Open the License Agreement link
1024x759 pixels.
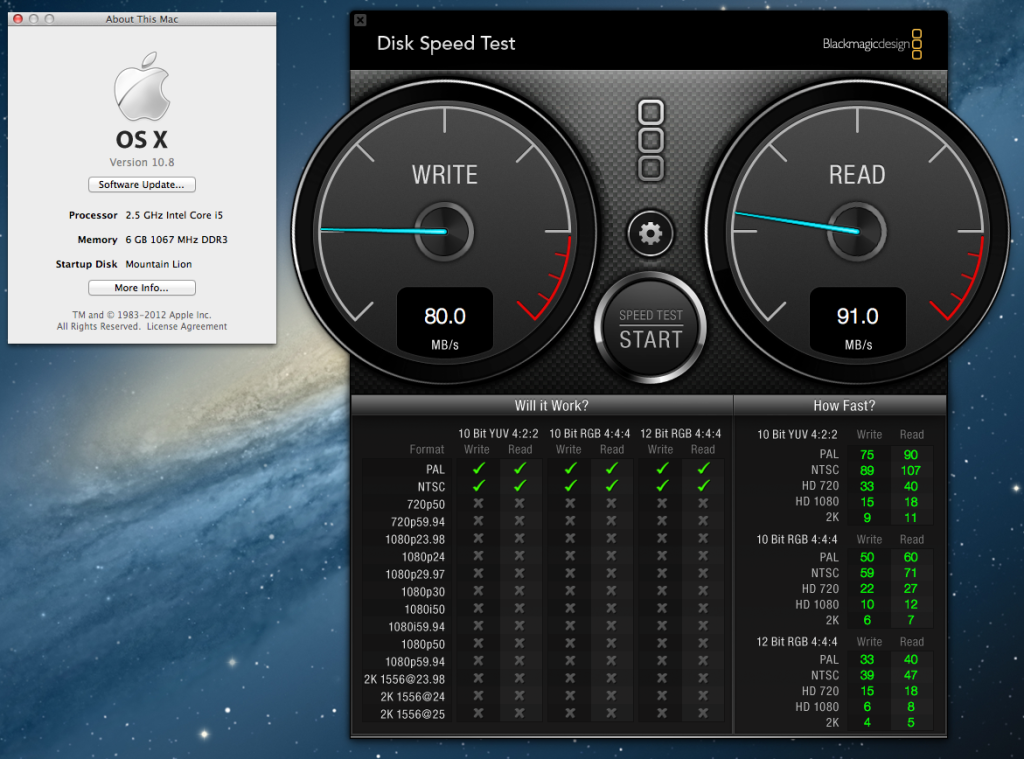click(187, 327)
